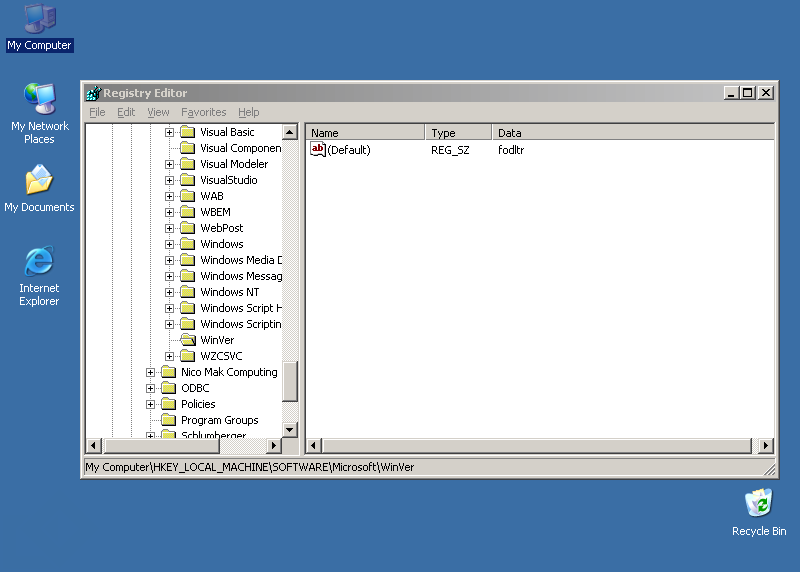Minimize the Registry Editor window
The width and height of the screenshot is (800, 572).
[x=731, y=93]
